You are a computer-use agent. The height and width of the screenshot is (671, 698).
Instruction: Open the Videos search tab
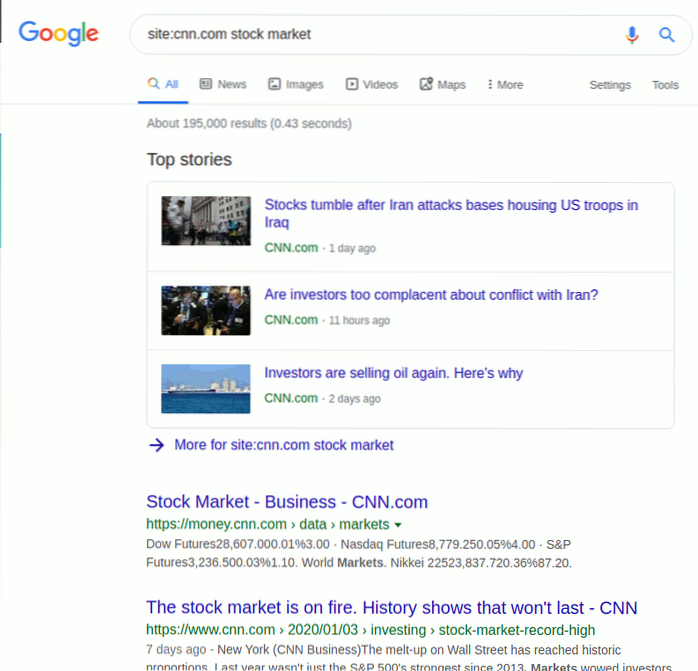(x=372, y=85)
